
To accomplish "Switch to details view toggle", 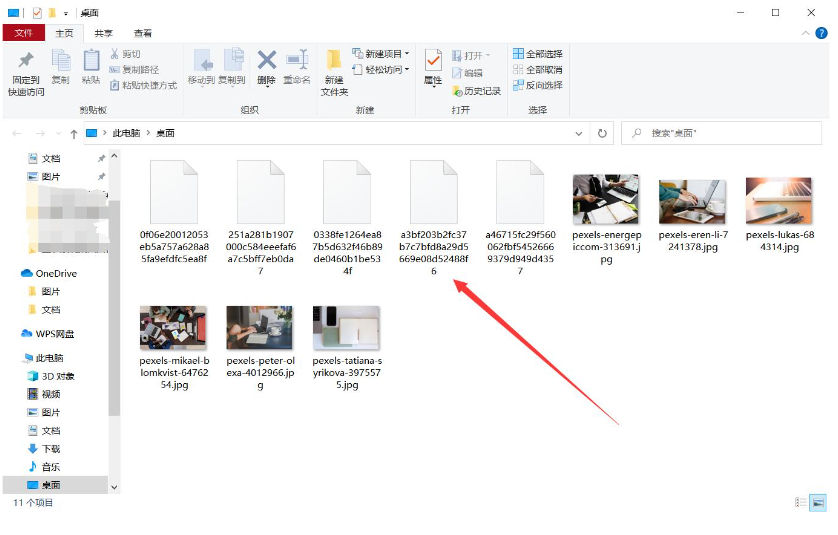I will tap(801, 502).
